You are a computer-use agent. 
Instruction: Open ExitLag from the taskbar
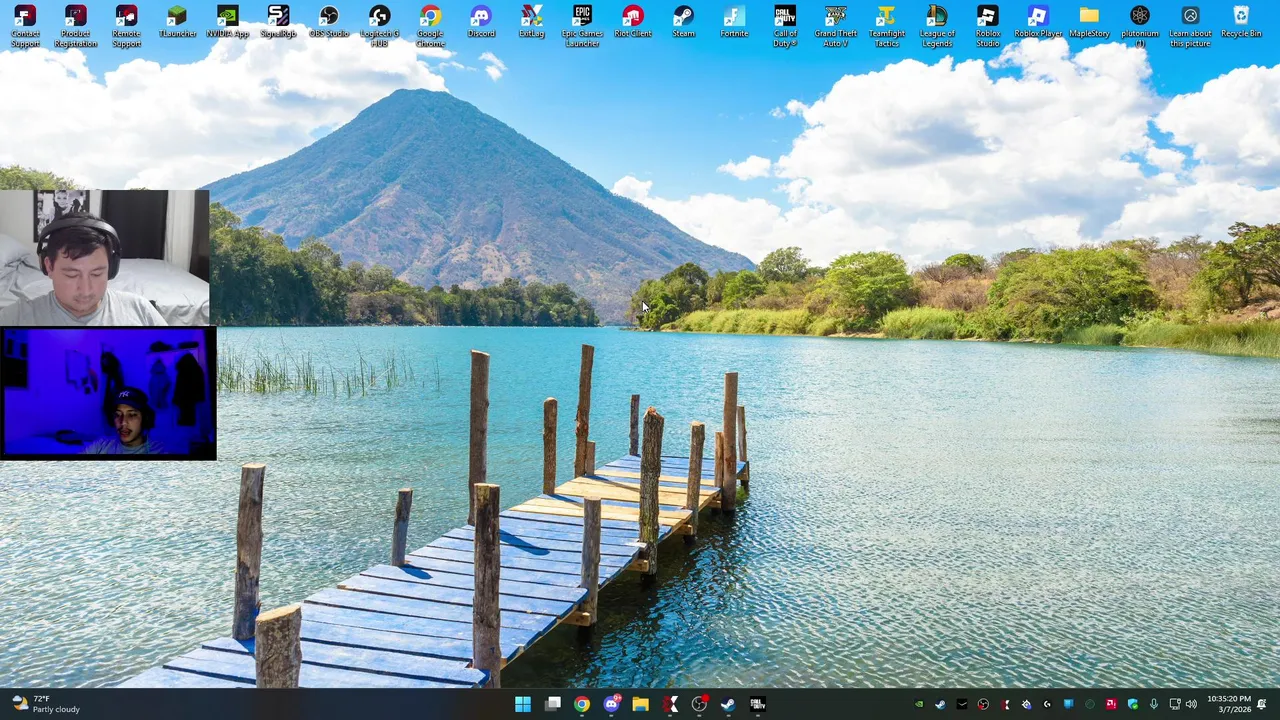(670, 705)
